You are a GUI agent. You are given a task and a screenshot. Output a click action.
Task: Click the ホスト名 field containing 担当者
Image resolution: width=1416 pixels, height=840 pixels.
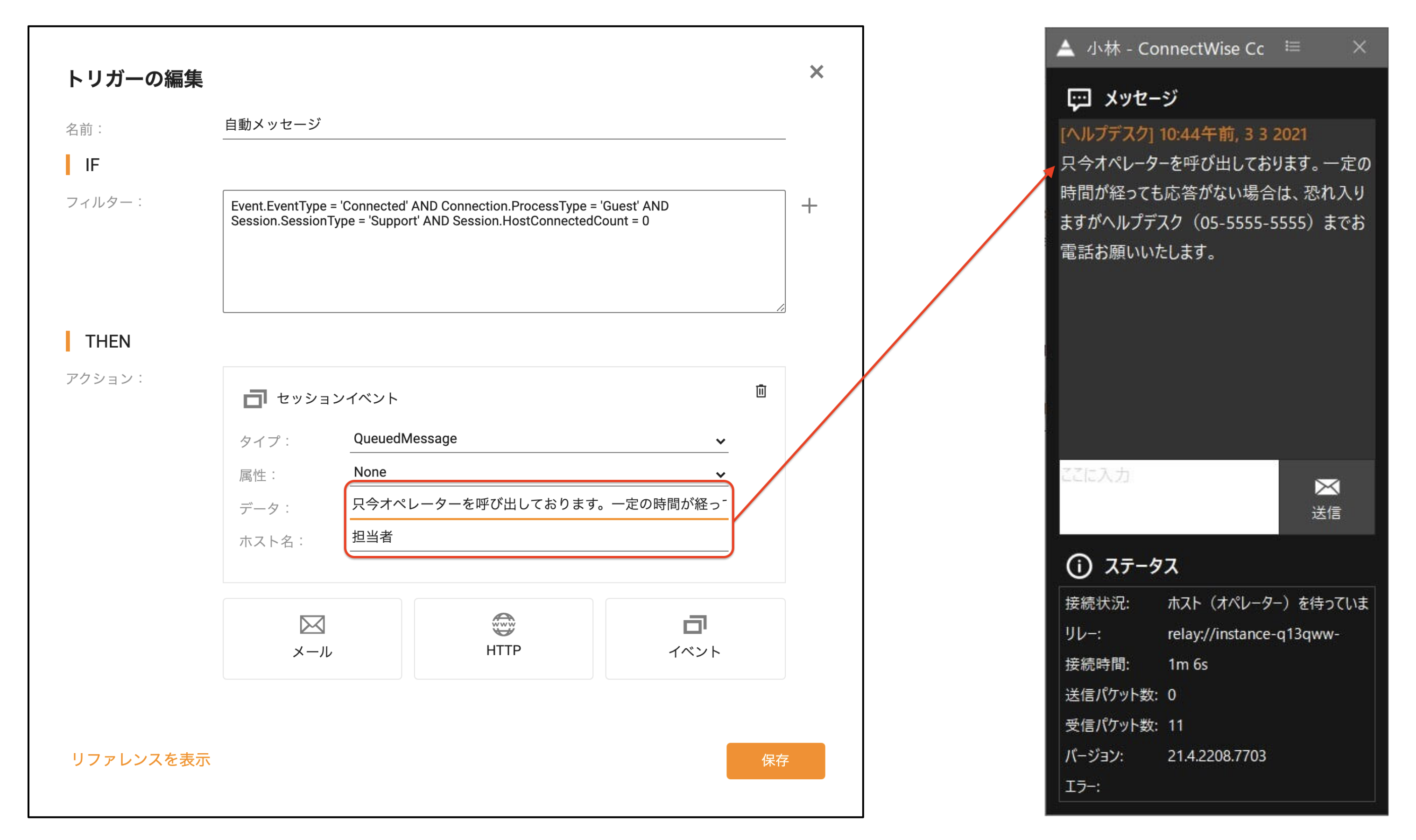coord(538,537)
